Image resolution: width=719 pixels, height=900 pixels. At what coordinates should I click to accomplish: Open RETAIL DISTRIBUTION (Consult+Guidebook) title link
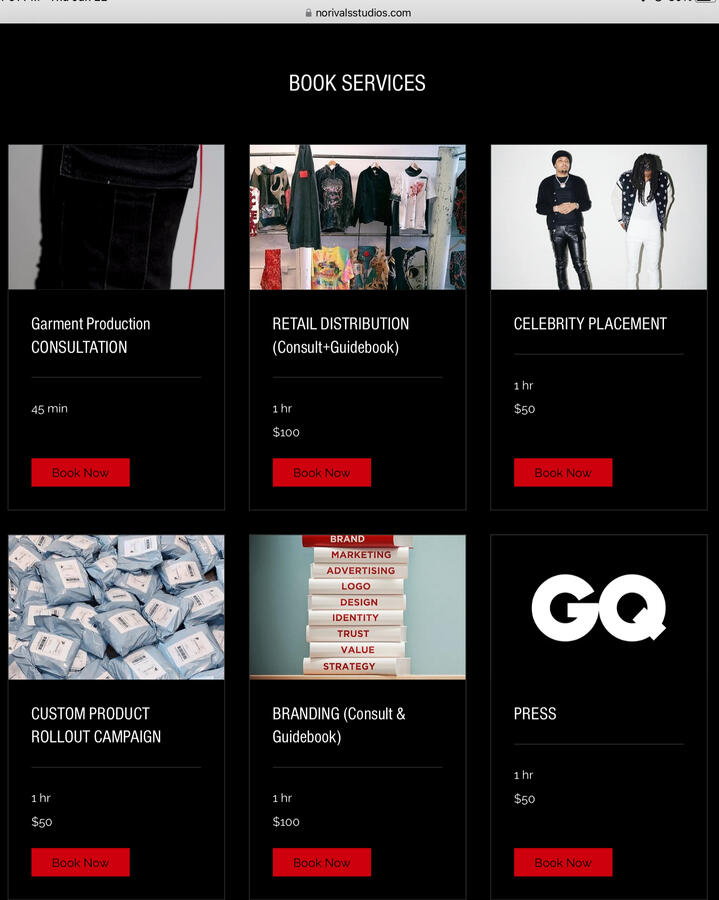tap(341, 335)
